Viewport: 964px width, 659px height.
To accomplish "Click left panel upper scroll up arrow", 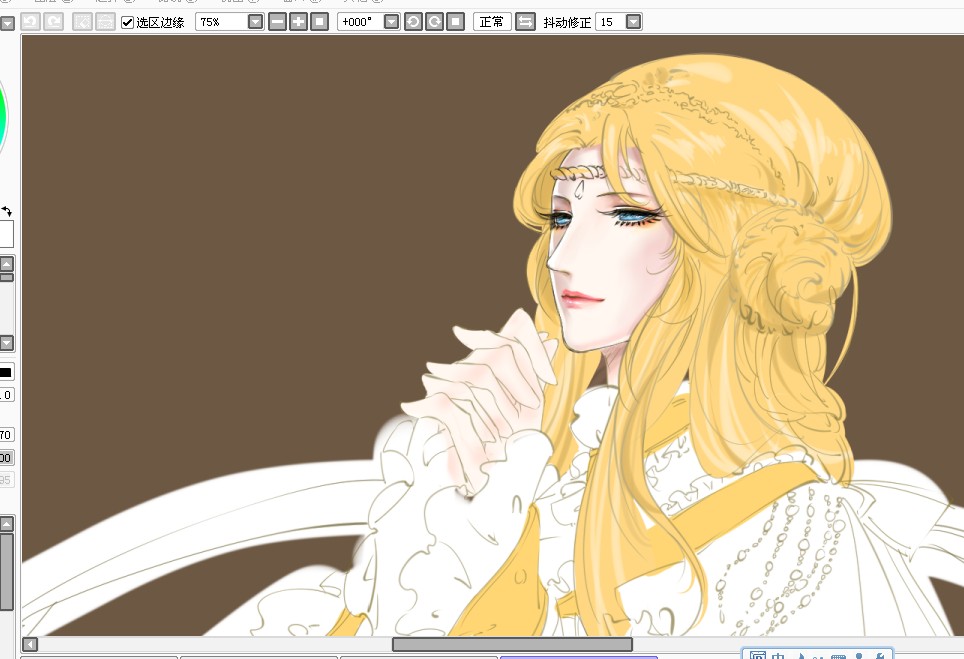I will [6, 264].
